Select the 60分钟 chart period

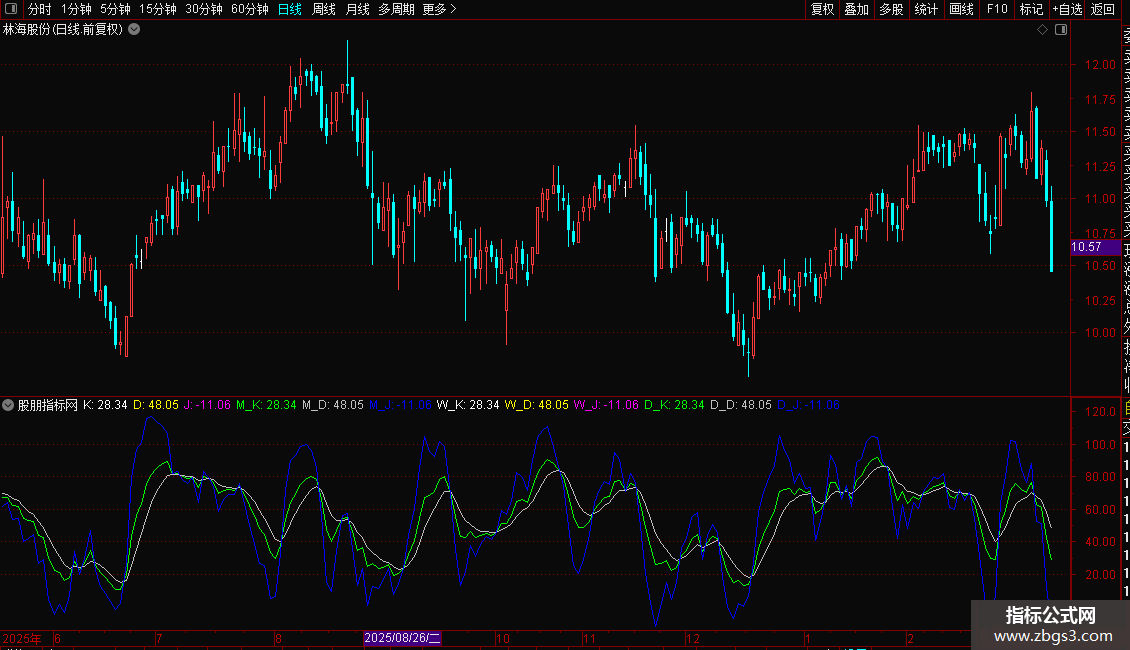249,9
